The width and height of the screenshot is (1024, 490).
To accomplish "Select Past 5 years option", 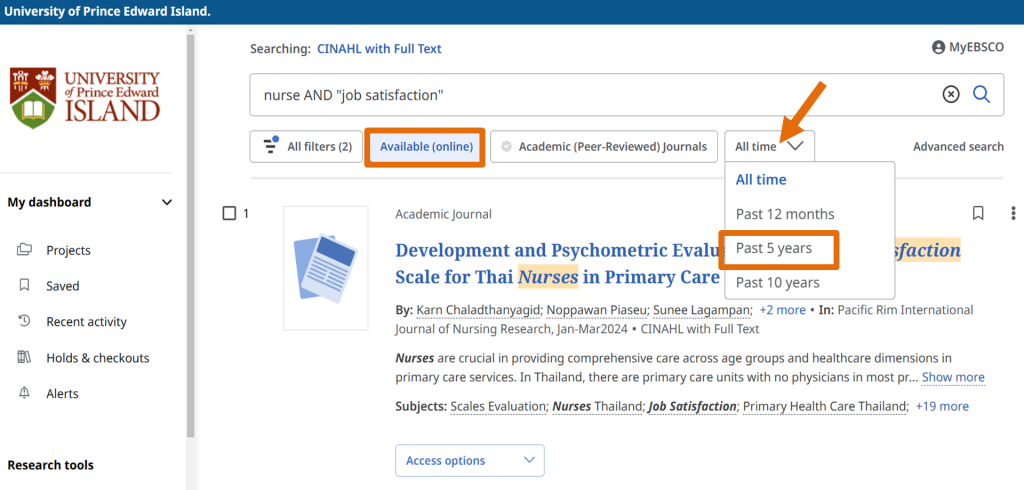I will coord(774,248).
